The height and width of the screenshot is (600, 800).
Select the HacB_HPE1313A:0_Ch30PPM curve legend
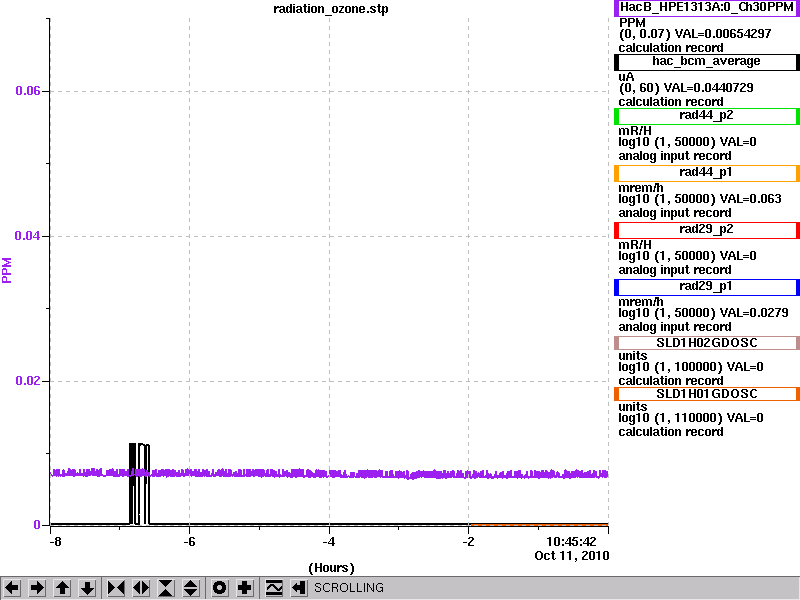(x=707, y=8)
